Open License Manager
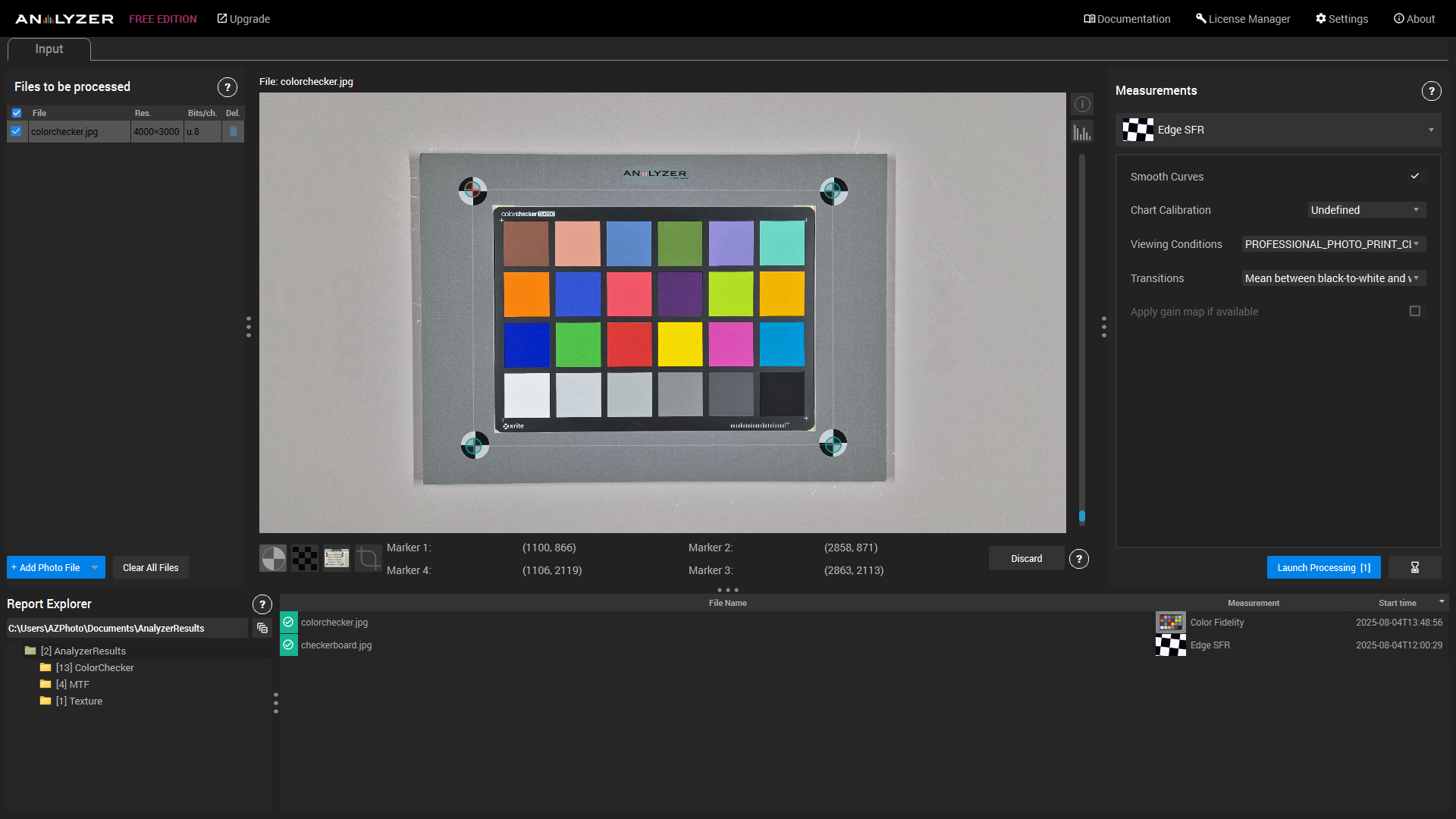This screenshot has width=1456, height=819. coord(1243,19)
